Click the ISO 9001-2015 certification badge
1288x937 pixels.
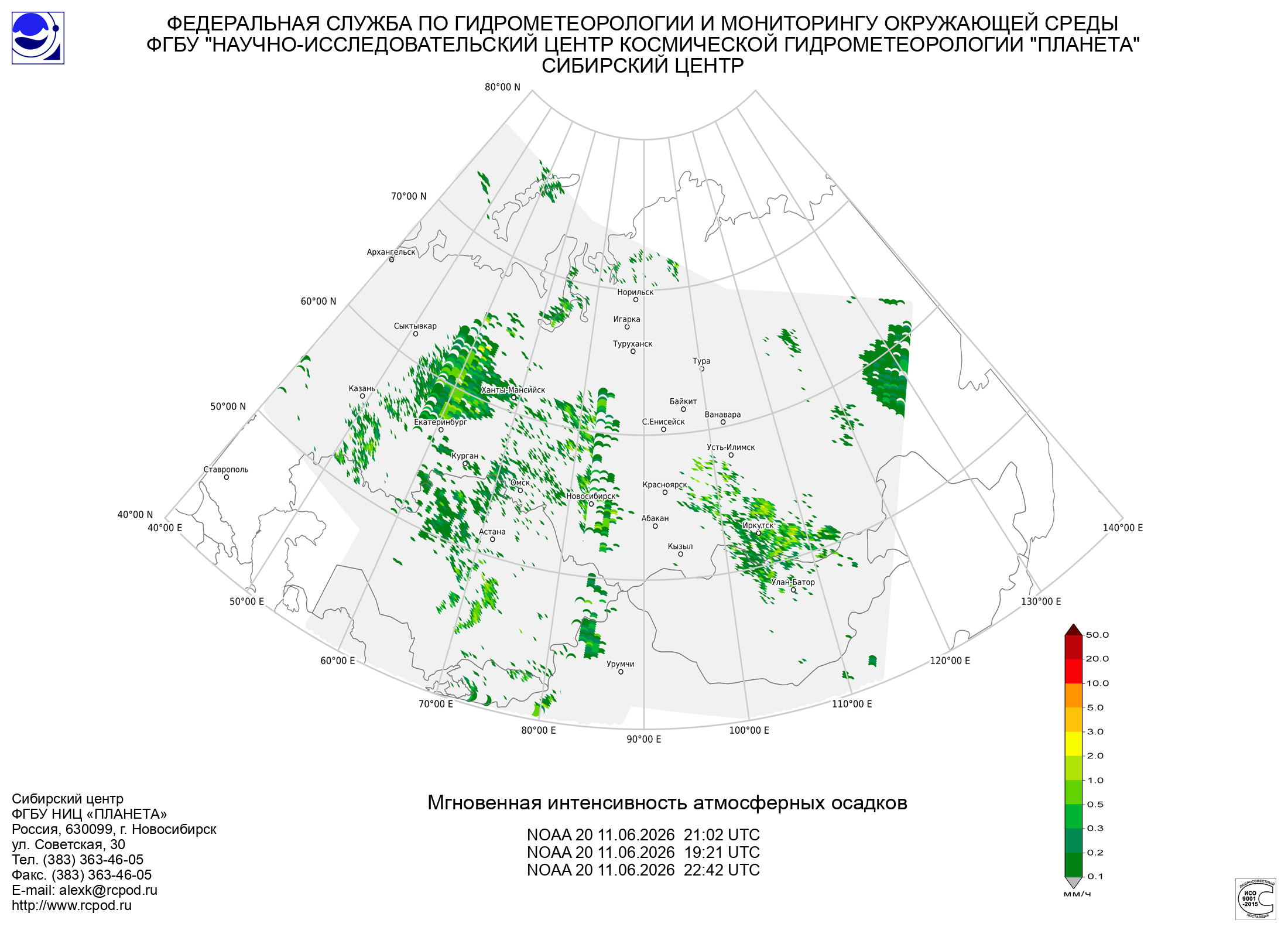coord(1255,898)
